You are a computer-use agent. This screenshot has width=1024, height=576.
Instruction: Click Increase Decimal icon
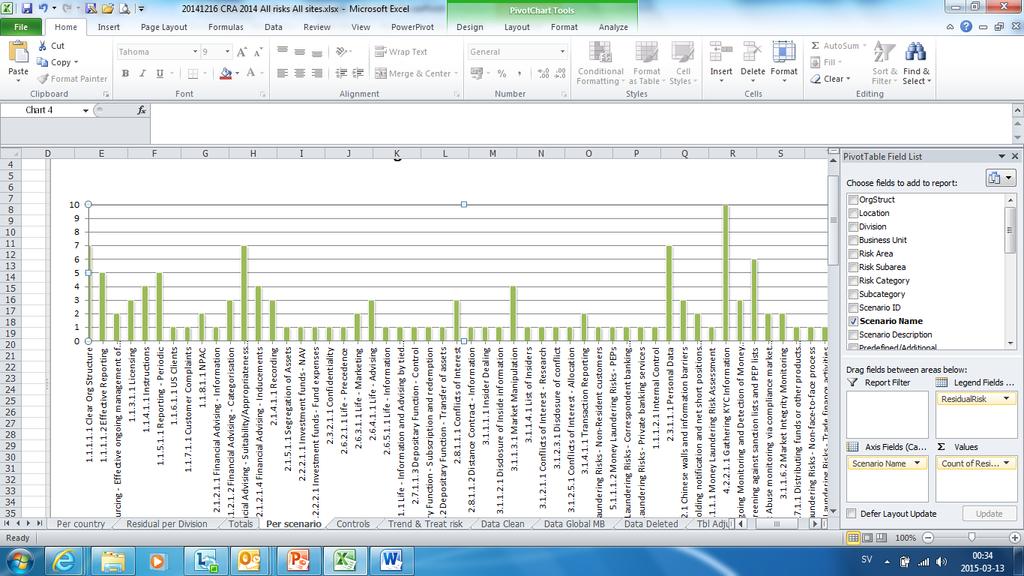pos(543,73)
